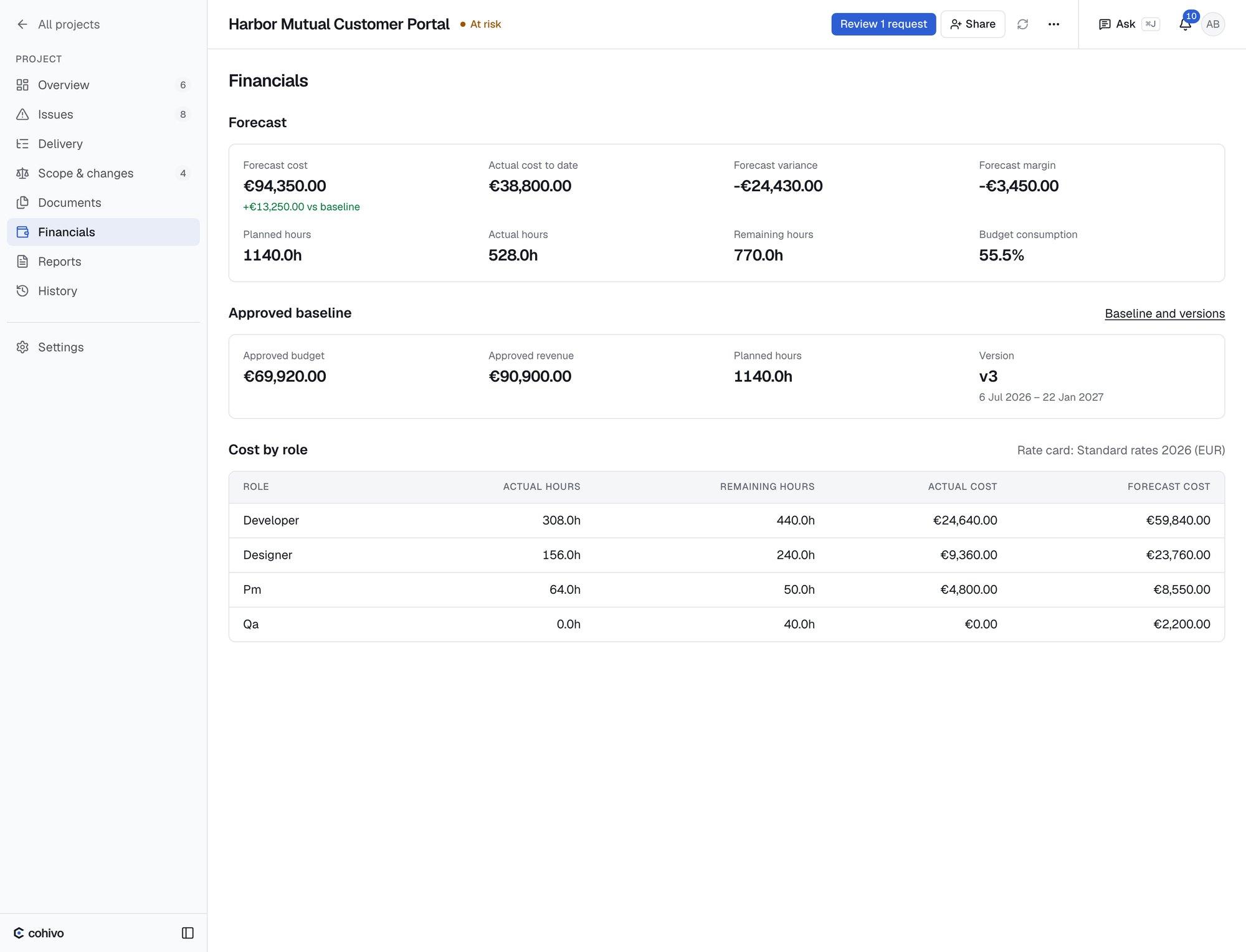Viewport: 1246px width, 952px height.
Task: Select the Pm role row
Action: point(726,589)
